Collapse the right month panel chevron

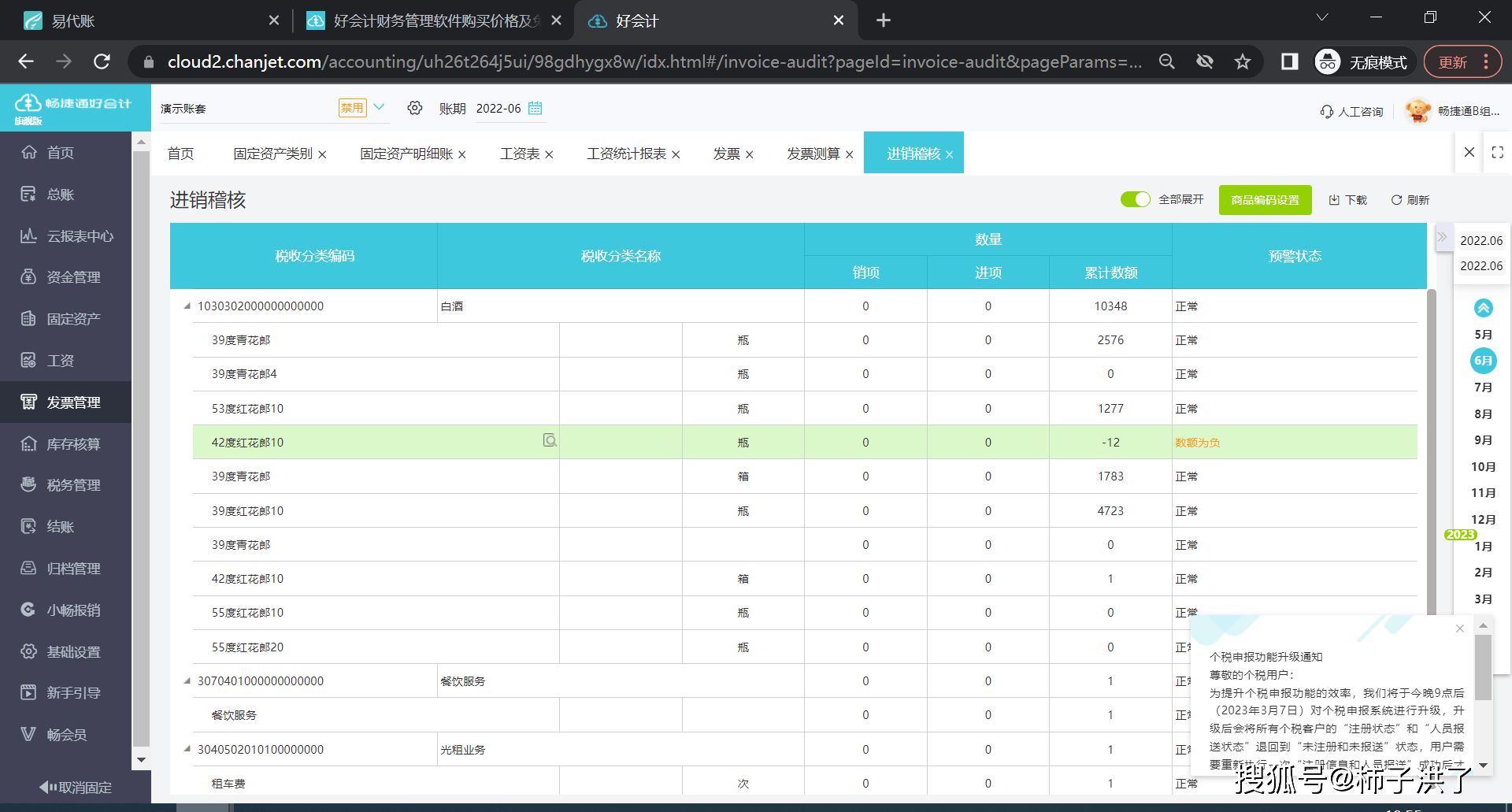click(x=1442, y=237)
